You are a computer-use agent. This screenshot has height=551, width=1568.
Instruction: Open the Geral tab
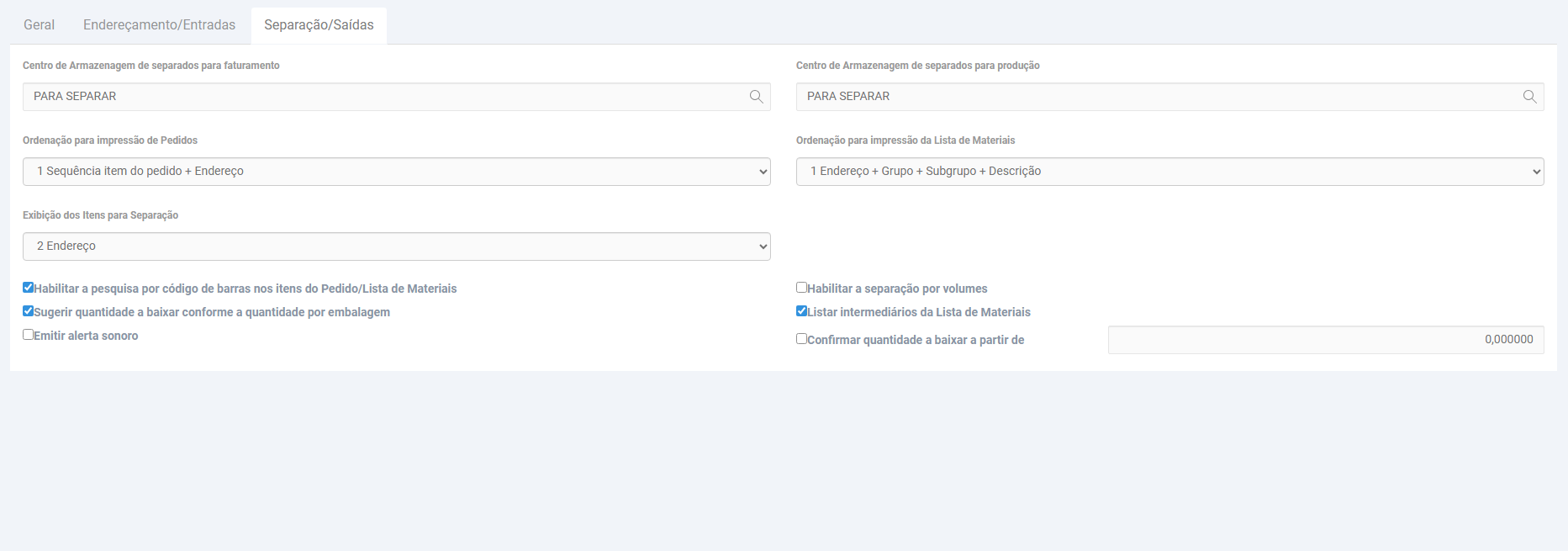[39, 25]
